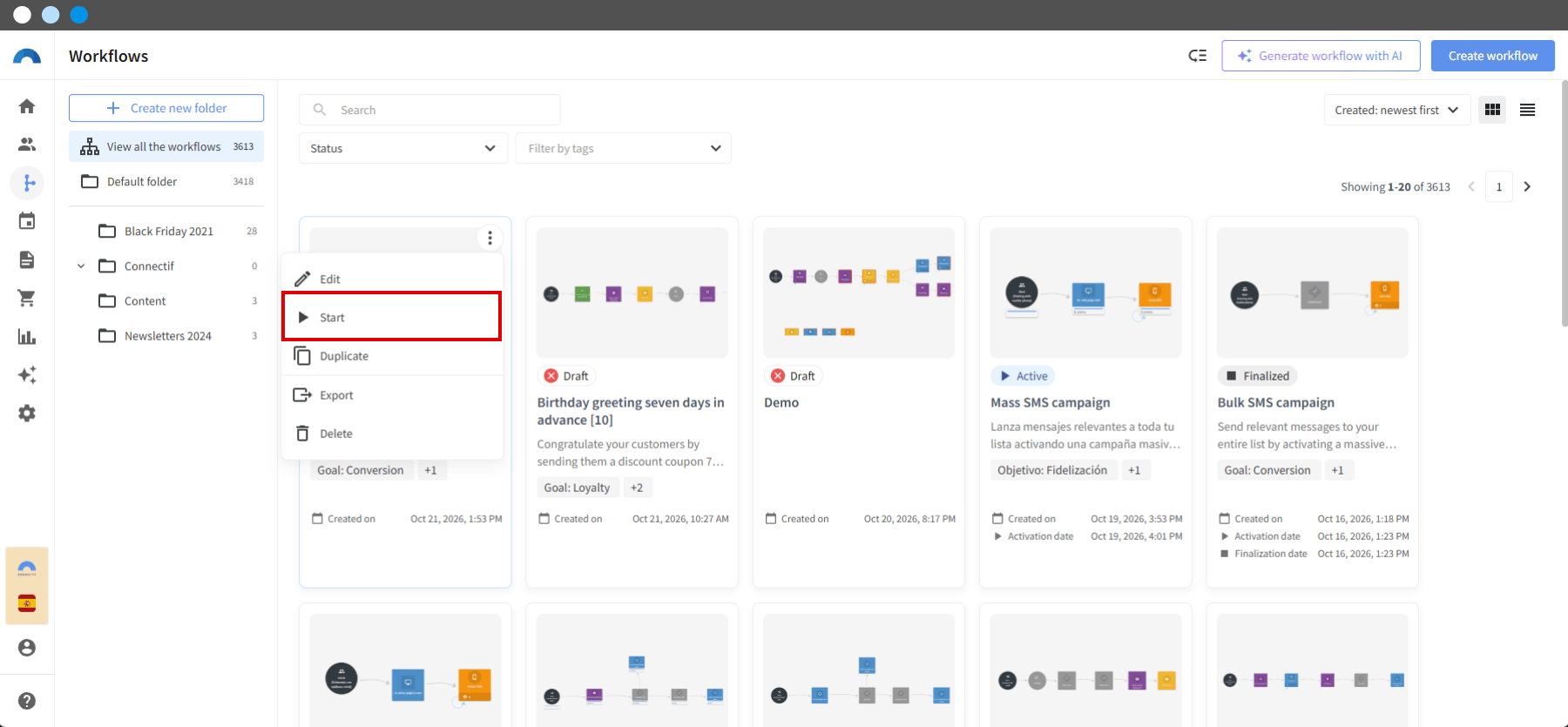Open the bar chart analytics icon
The image size is (1568, 727).
coord(27,336)
